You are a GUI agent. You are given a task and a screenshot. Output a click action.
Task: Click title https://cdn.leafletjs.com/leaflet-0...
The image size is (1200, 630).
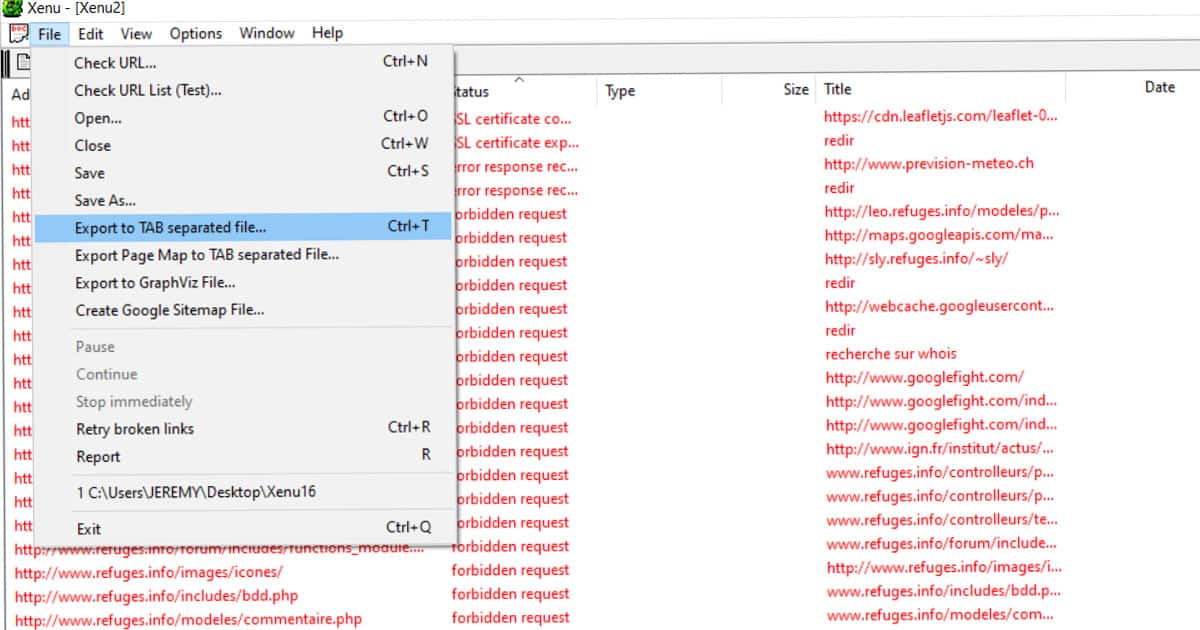940,116
